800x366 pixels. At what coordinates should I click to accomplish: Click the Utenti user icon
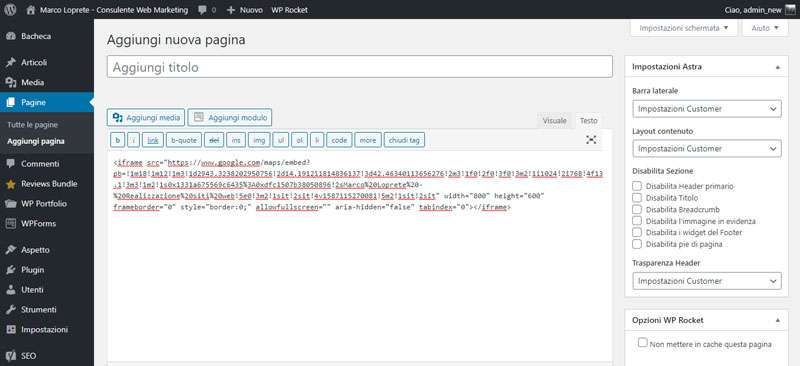click(11, 289)
